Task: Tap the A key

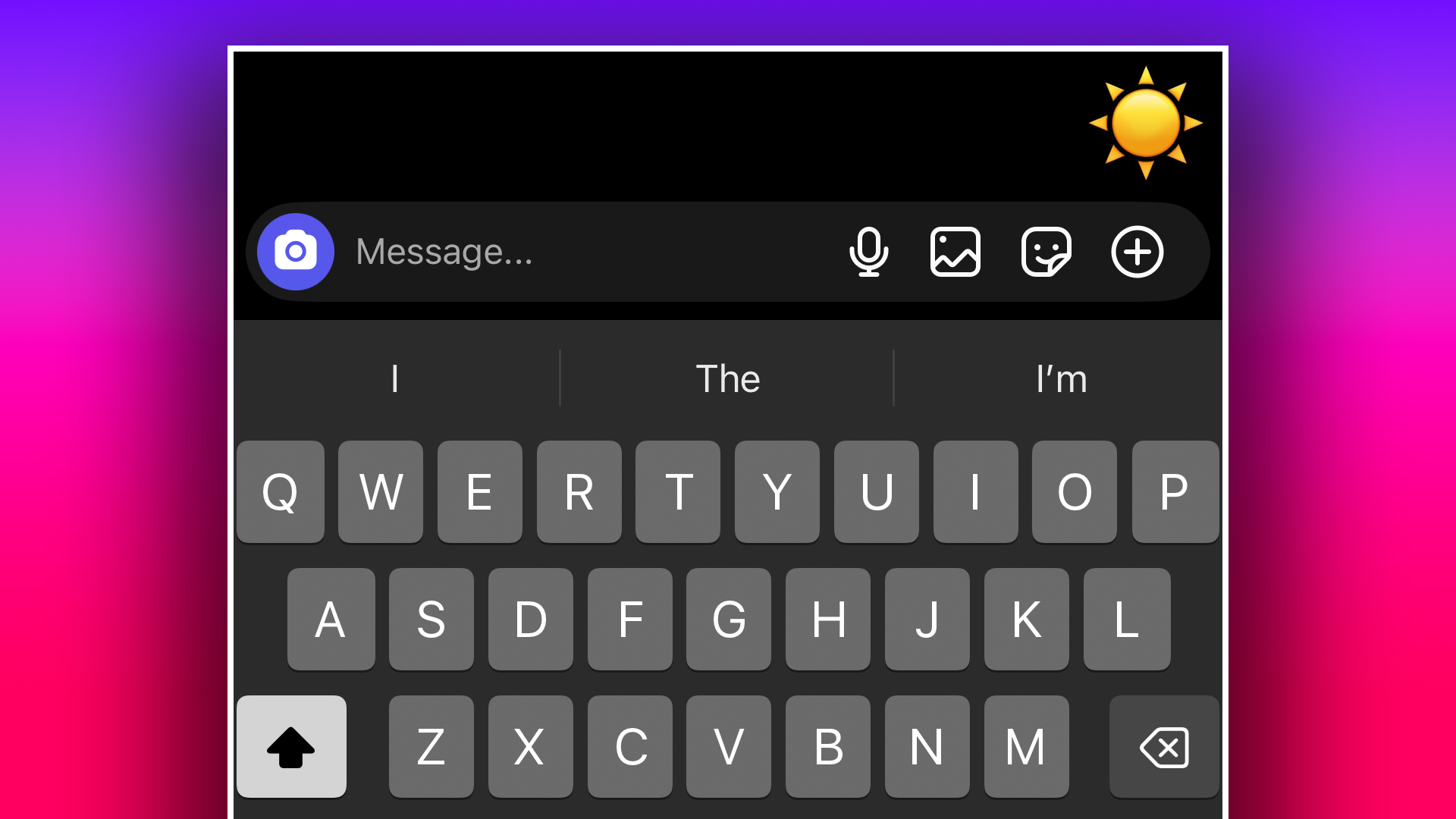Action: tap(331, 620)
